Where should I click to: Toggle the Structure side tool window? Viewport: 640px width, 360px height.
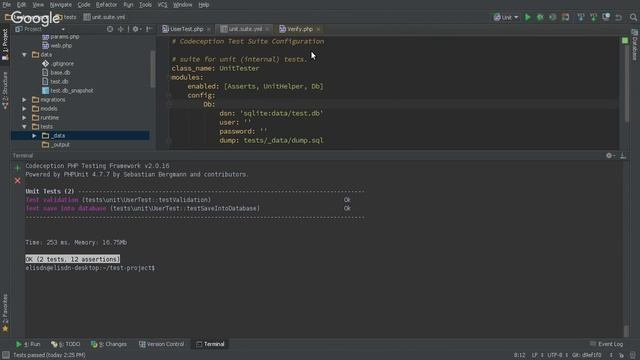5,90
